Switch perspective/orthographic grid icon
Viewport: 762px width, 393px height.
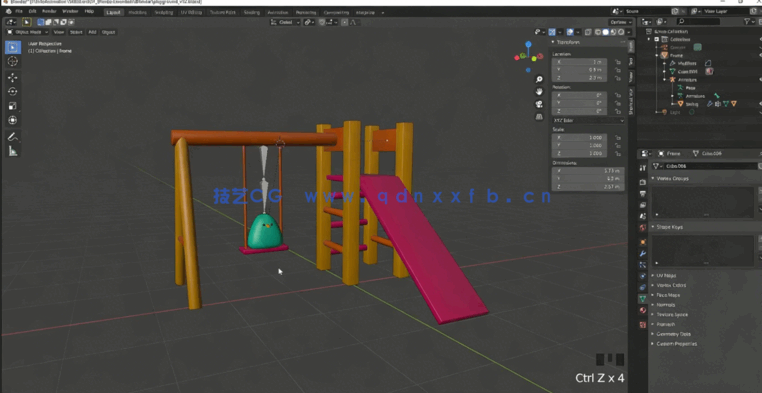[539, 117]
